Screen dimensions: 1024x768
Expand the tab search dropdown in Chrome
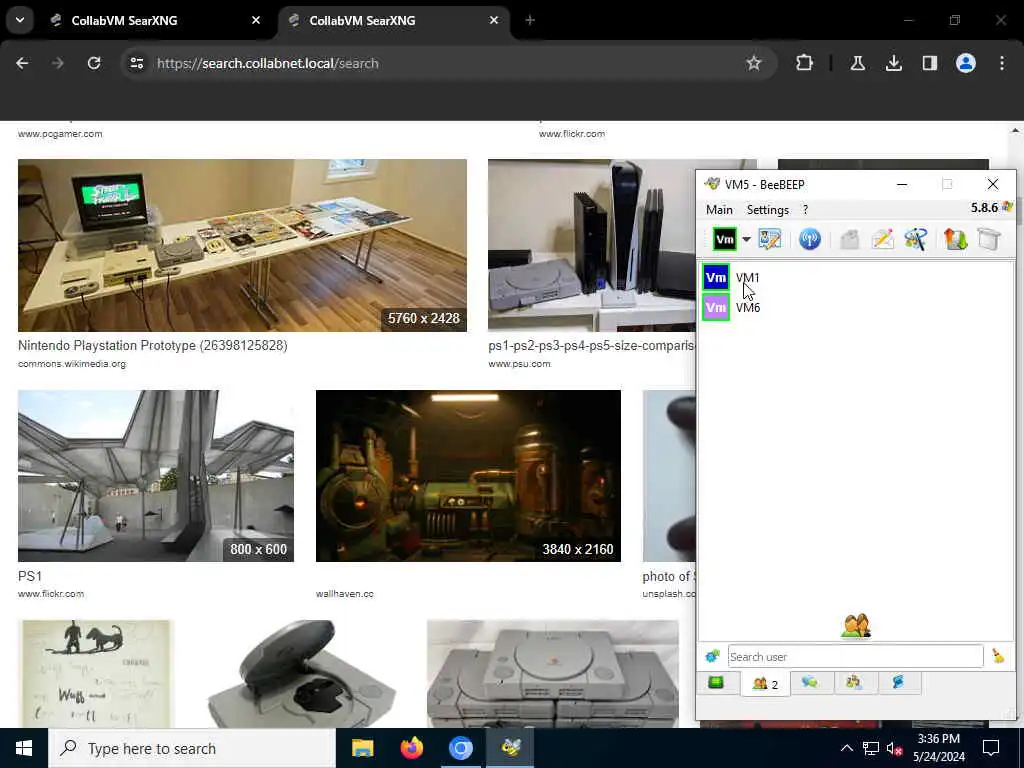20,20
